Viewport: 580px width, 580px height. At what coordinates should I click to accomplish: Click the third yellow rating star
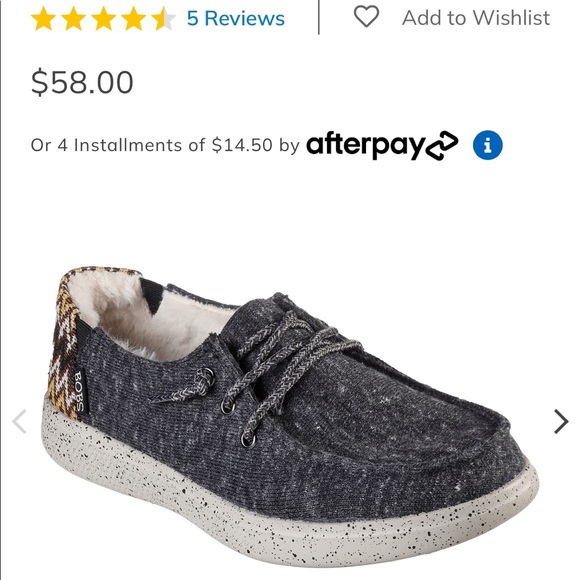point(103,18)
